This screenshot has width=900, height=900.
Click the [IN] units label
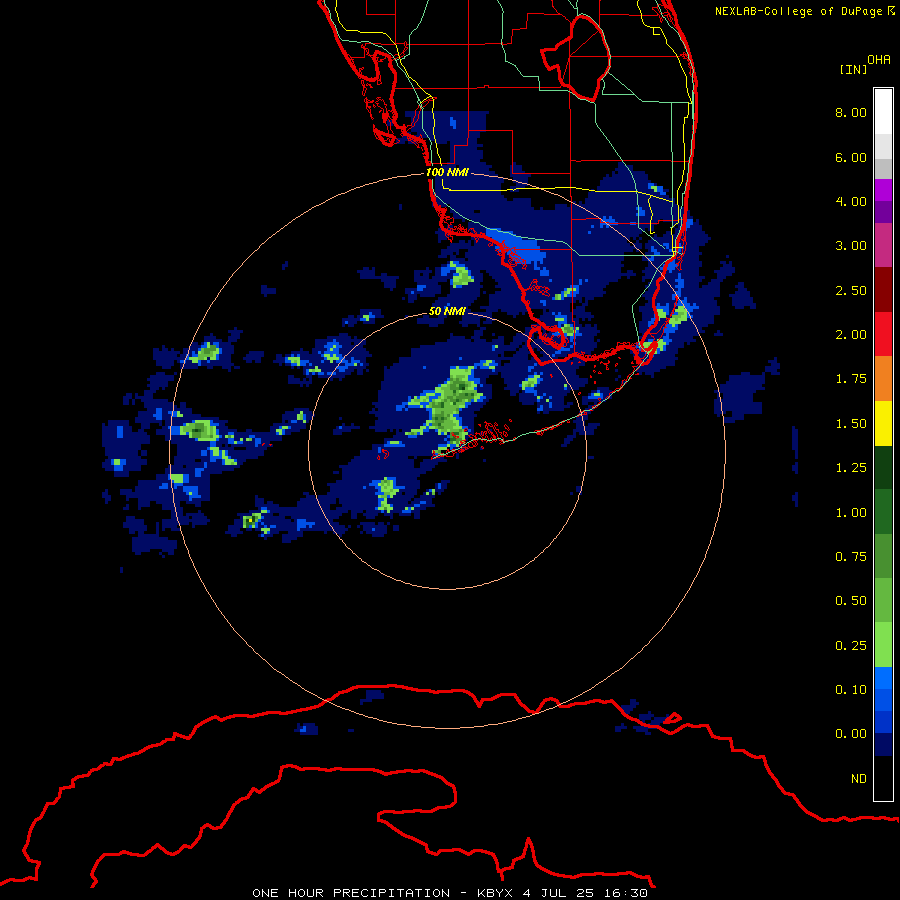tap(853, 69)
